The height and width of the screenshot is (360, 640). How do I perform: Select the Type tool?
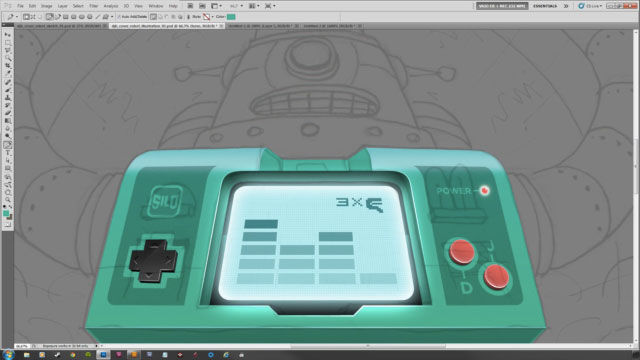point(8,153)
